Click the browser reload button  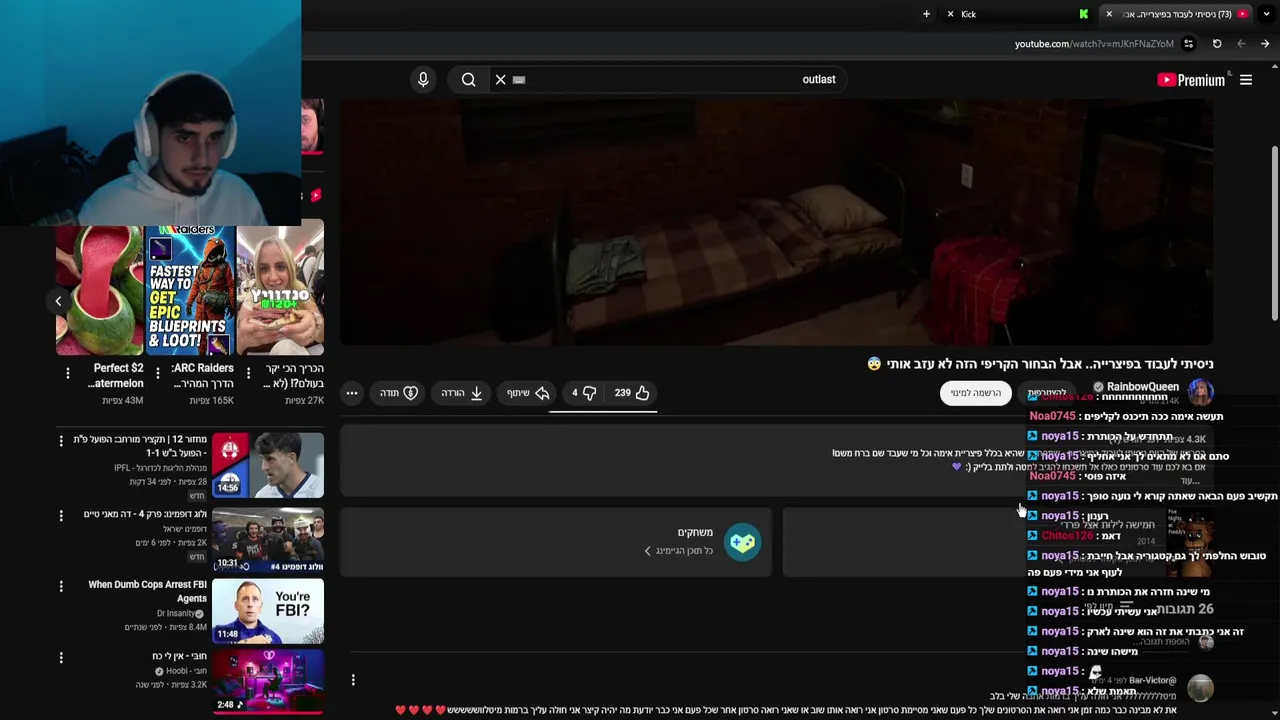click(1217, 44)
